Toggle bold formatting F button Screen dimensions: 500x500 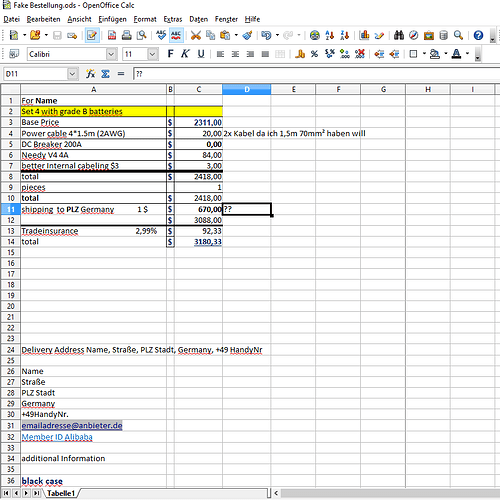point(170,54)
